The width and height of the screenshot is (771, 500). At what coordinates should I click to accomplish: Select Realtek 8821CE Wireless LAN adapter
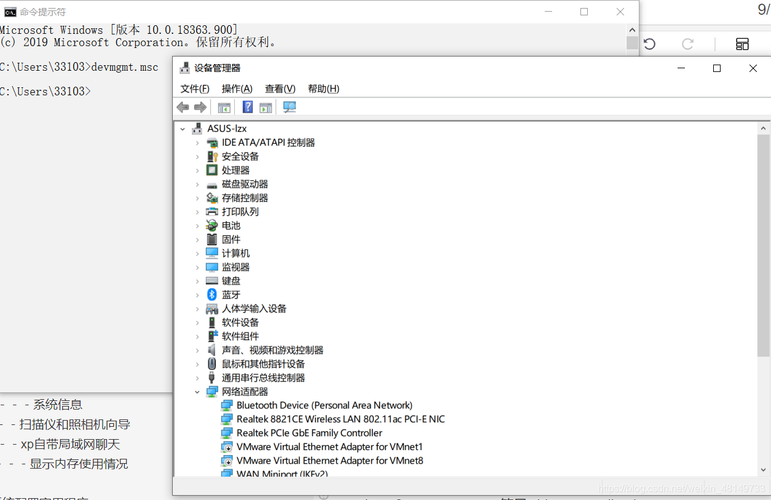click(x=340, y=419)
